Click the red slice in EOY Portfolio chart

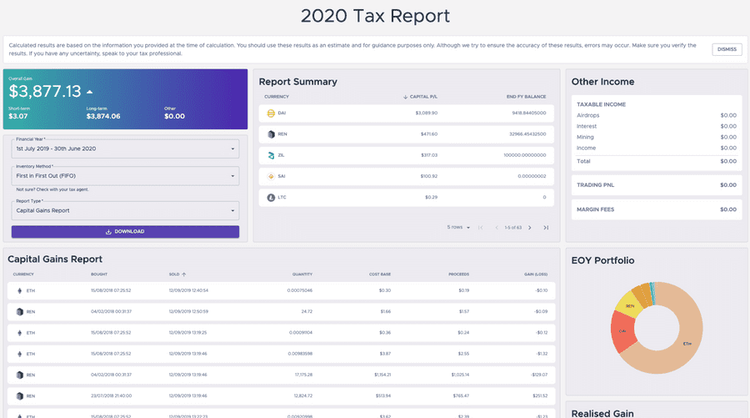pos(624,332)
